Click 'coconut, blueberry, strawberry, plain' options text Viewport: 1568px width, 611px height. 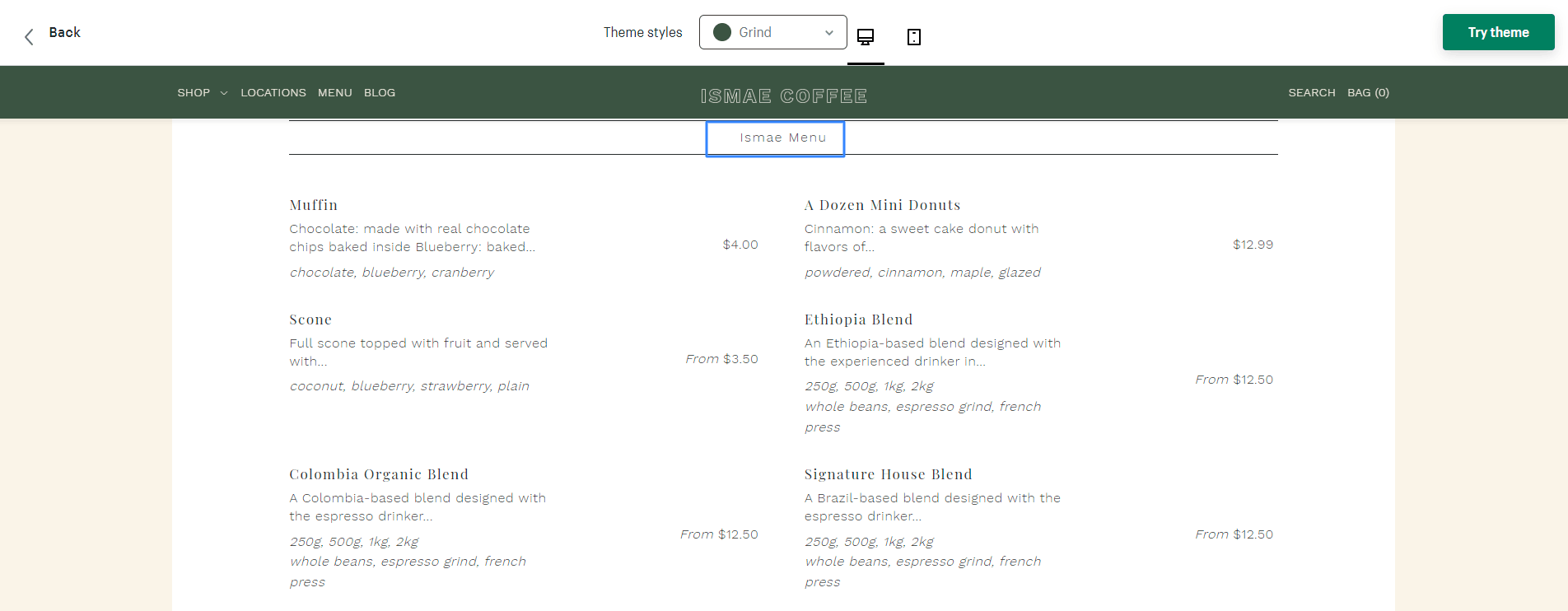click(x=409, y=386)
